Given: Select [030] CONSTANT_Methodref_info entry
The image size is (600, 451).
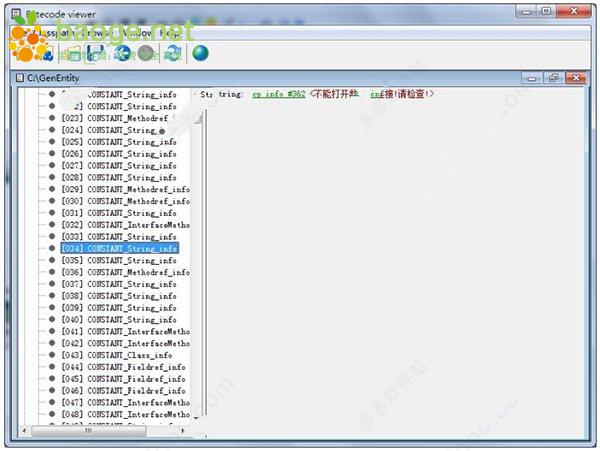Looking at the screenshot, I should pos(126,201).
